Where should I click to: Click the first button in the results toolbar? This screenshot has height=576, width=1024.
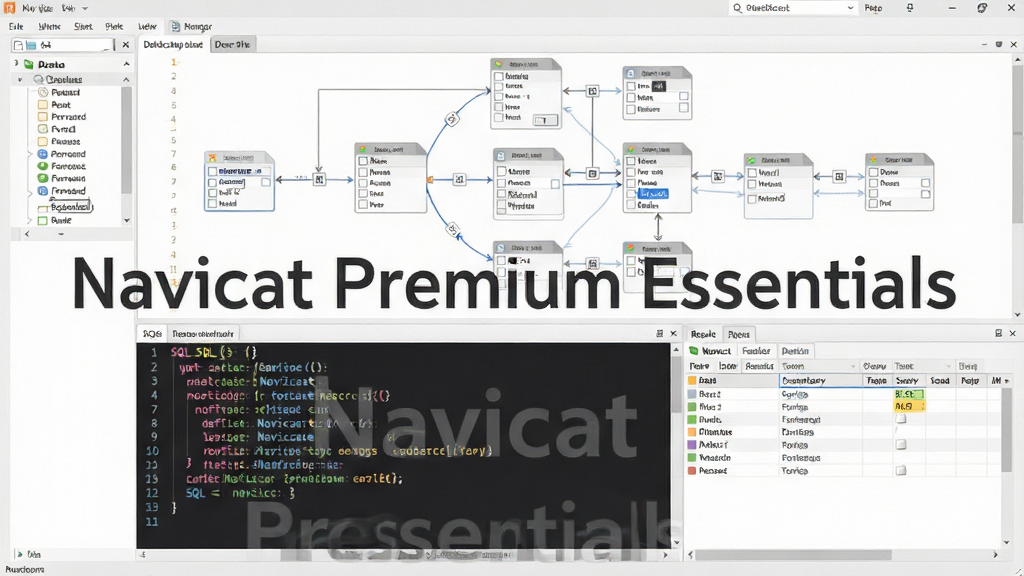pos(699,366)
